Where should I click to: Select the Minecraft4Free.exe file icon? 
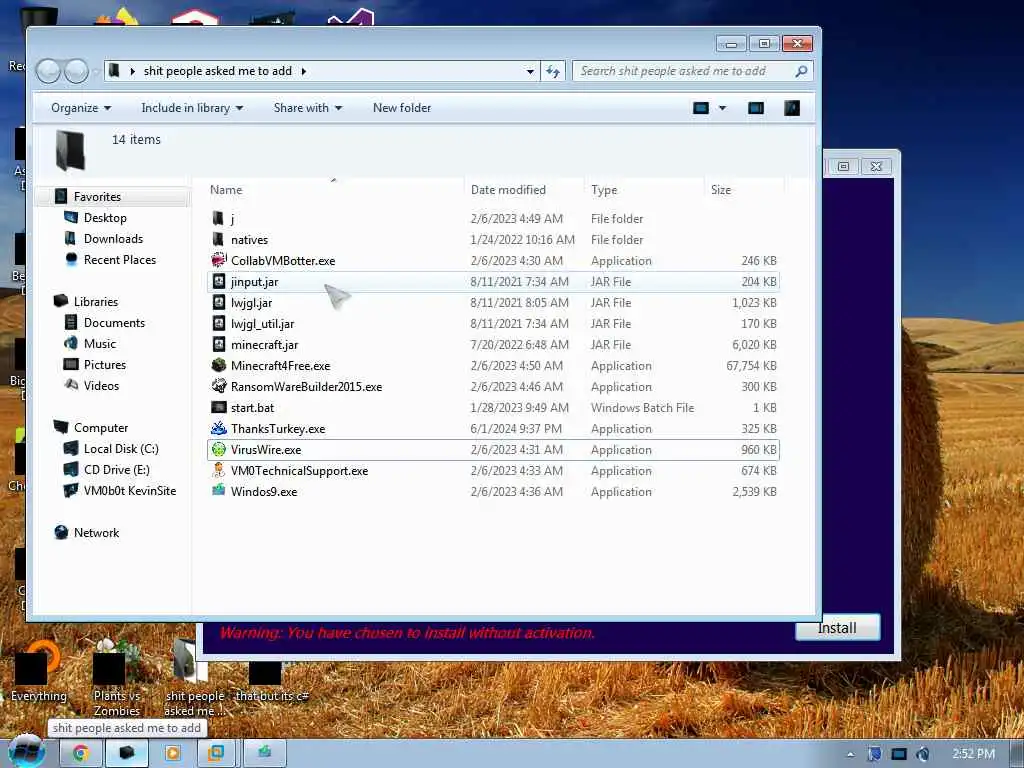tap(219, 365)
